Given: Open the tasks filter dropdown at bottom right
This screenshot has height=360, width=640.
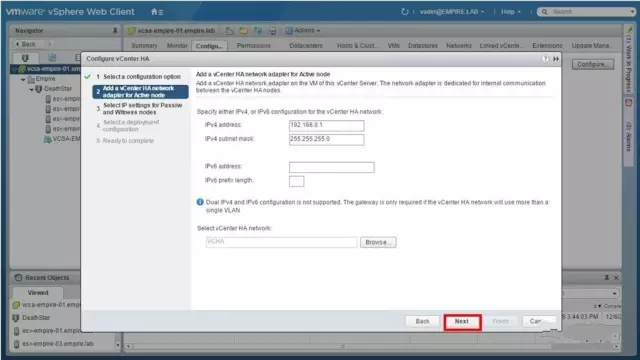Looking at the screenshot, I should [x=614, y=293].
